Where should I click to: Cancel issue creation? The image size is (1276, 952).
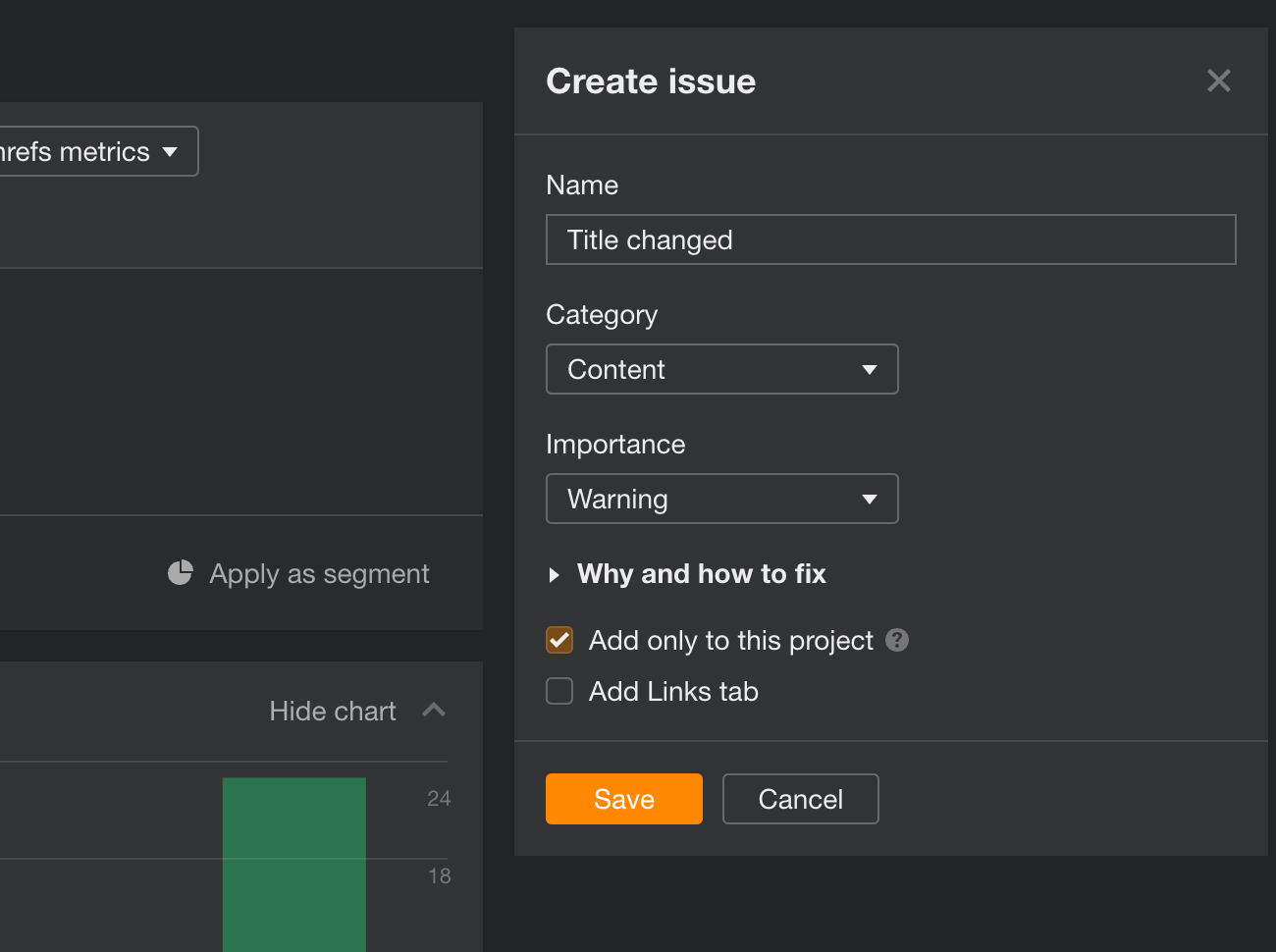click(800, 799)
